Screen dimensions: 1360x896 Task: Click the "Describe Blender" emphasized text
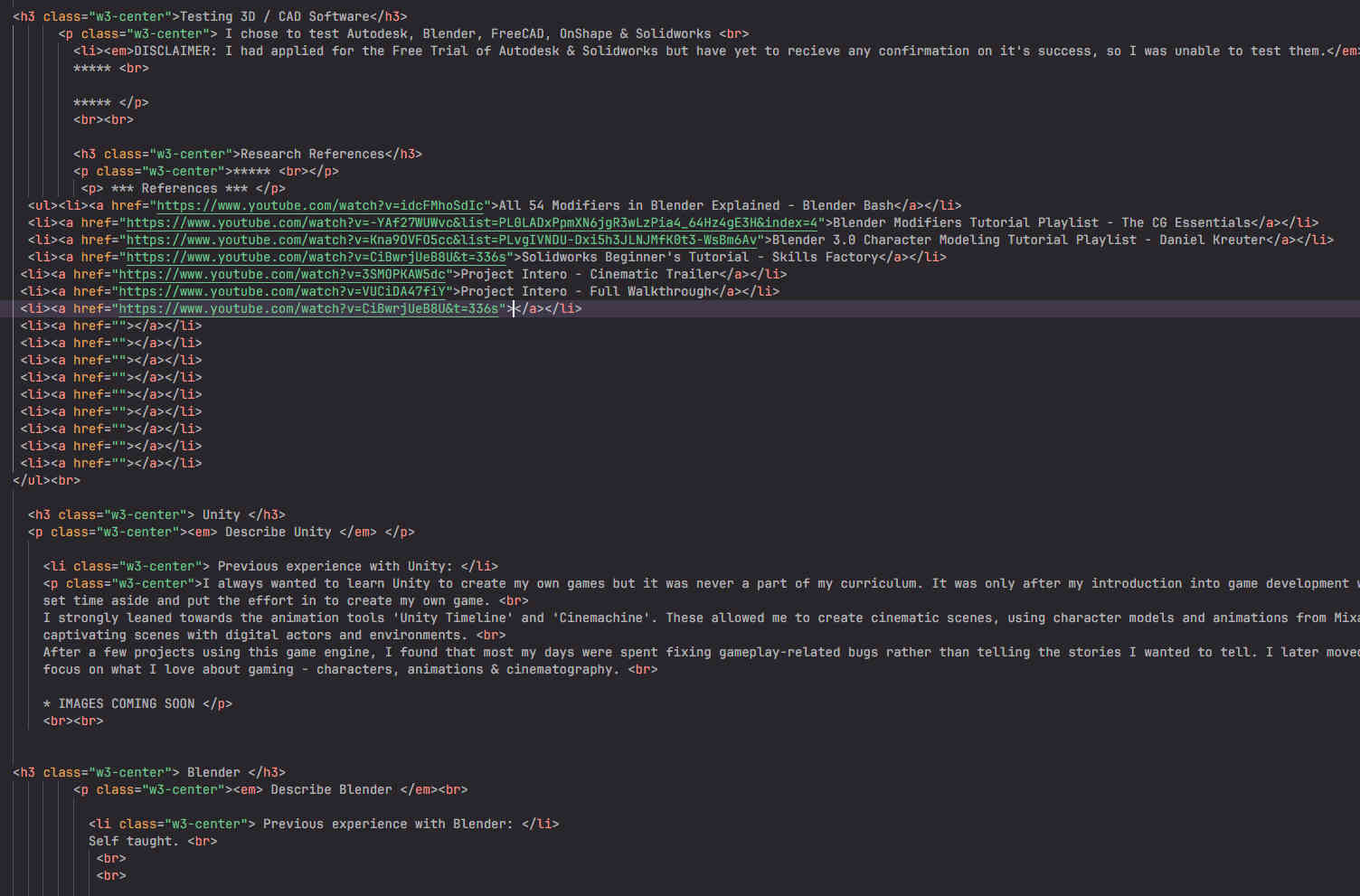[331, 789]
